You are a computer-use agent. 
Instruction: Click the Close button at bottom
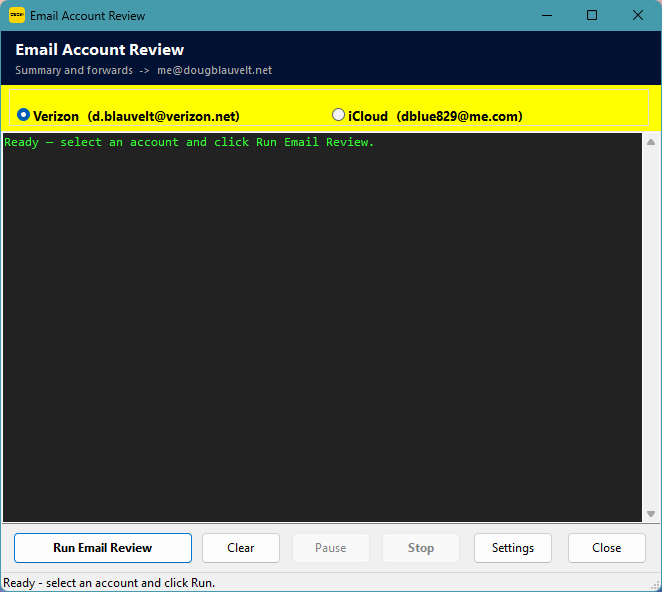point(606,548)
